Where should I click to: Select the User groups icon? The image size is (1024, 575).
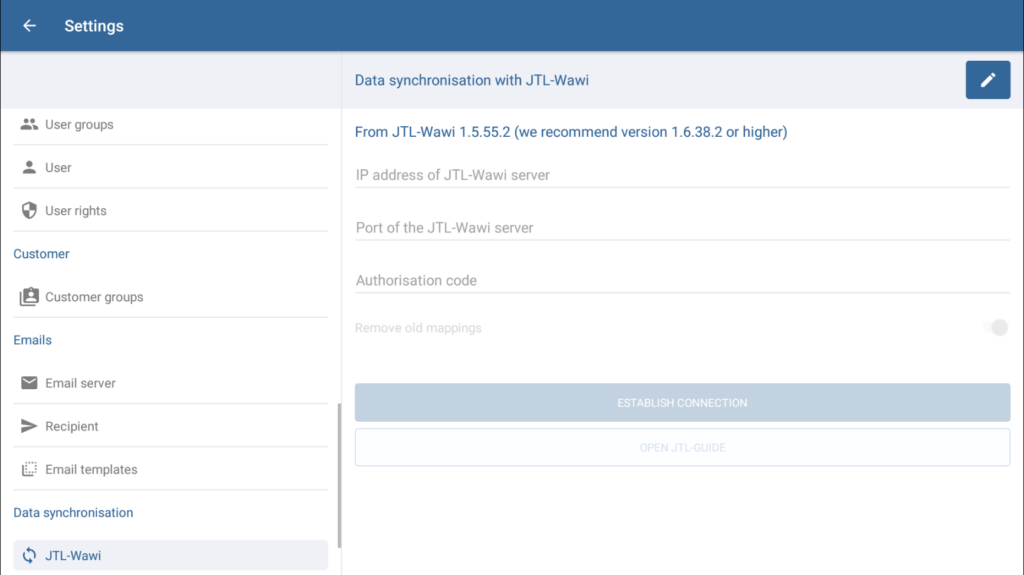[29, 125]
